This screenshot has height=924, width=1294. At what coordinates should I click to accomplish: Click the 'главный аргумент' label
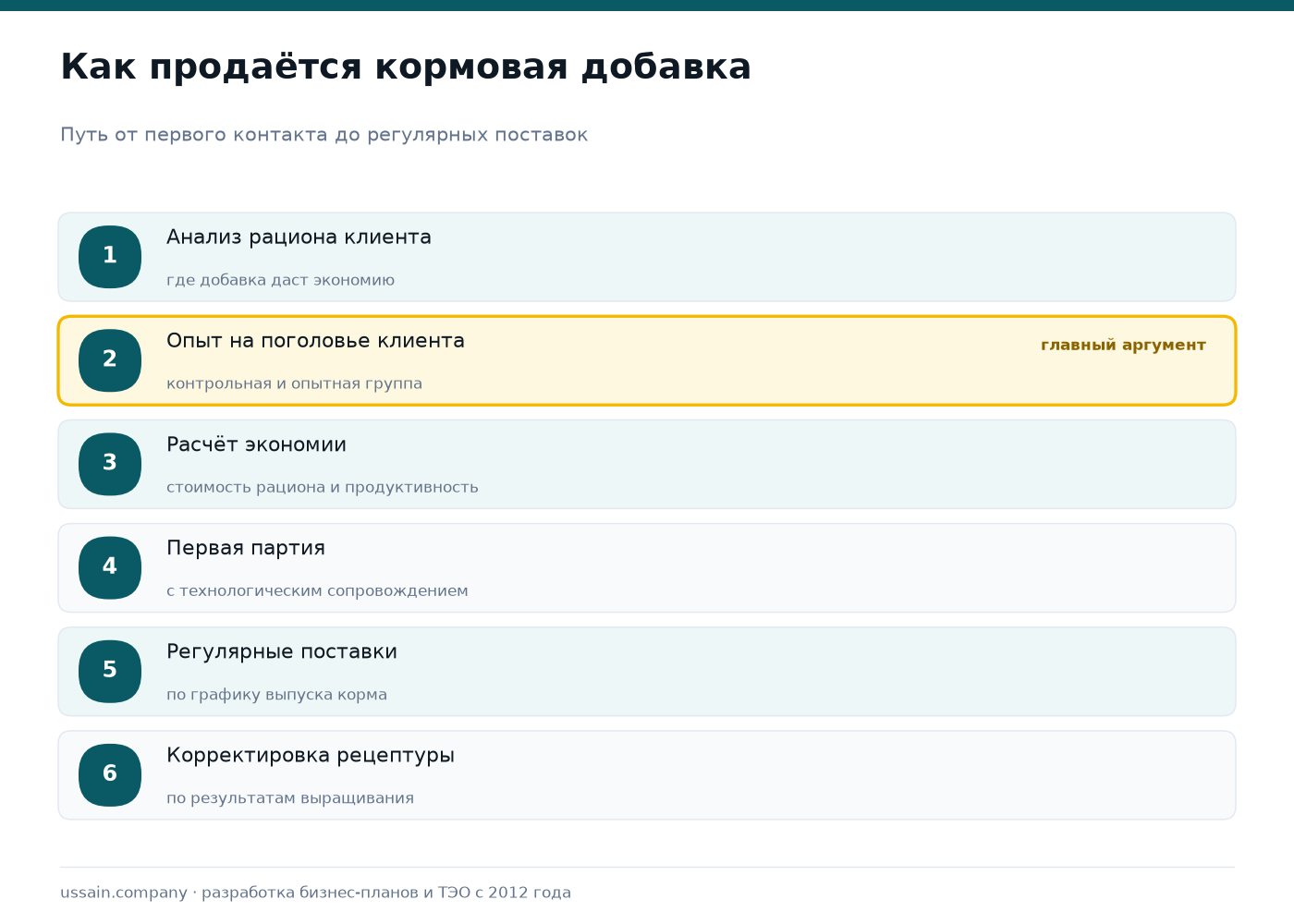point(1123,346)
